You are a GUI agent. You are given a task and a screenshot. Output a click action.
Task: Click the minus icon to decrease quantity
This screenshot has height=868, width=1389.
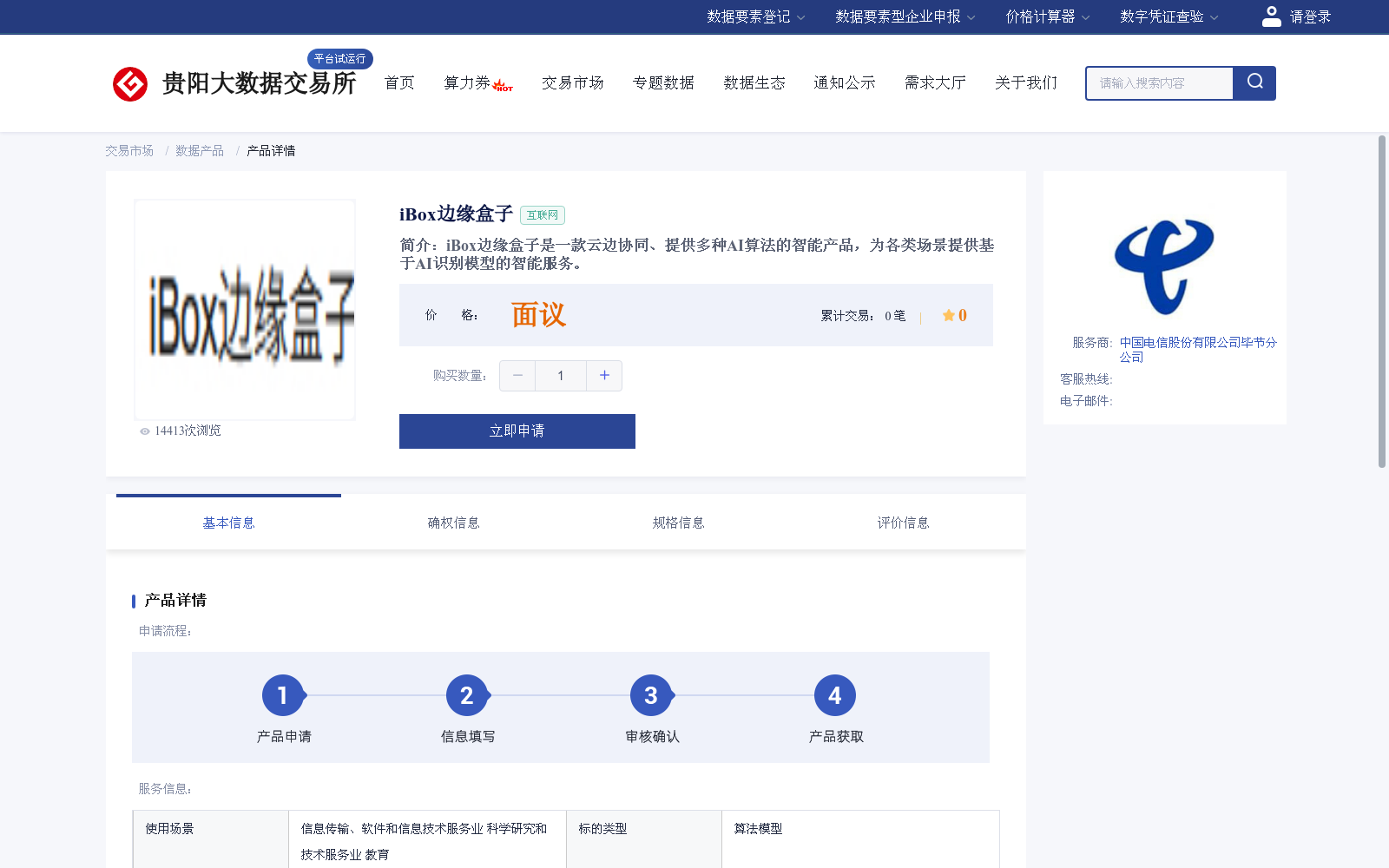[517, 375]
